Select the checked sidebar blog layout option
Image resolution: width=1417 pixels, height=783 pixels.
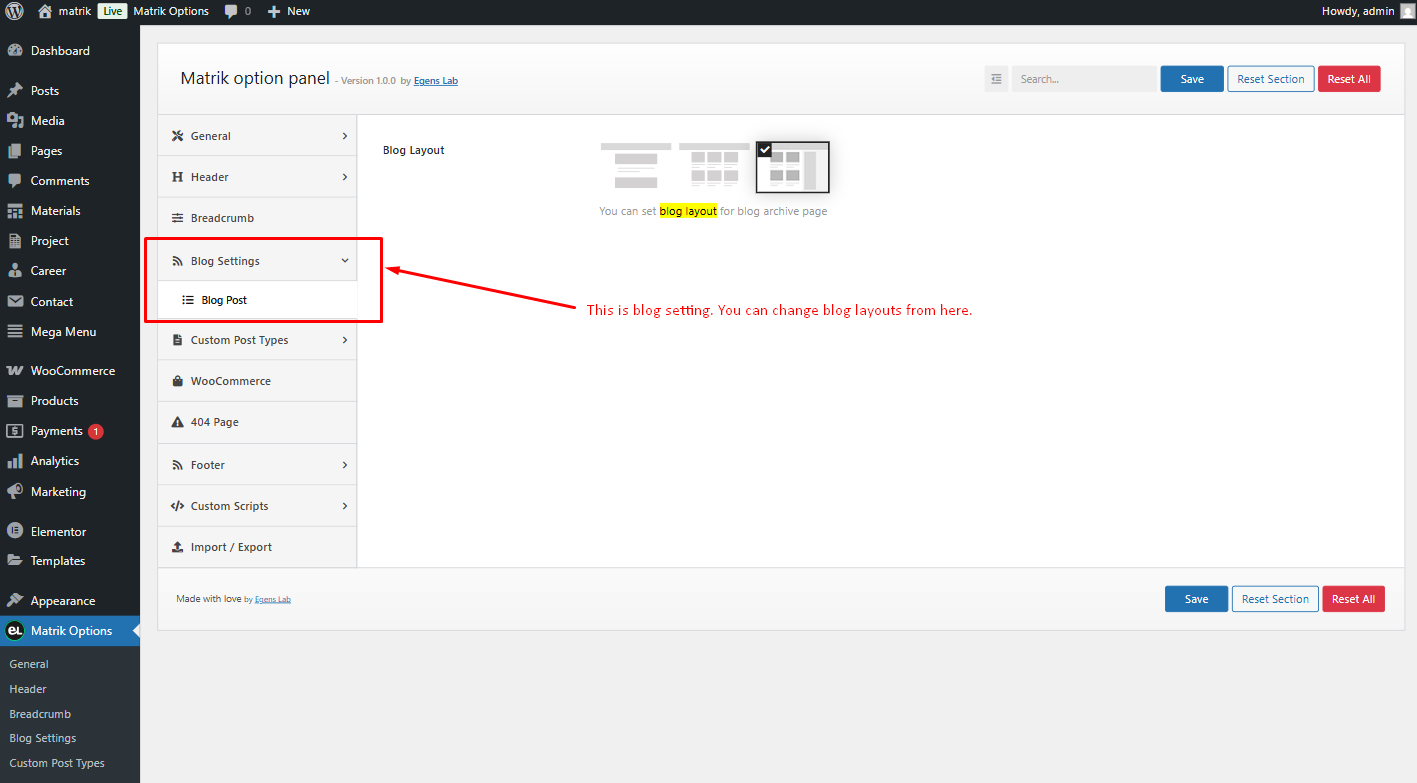pos(793,166)
